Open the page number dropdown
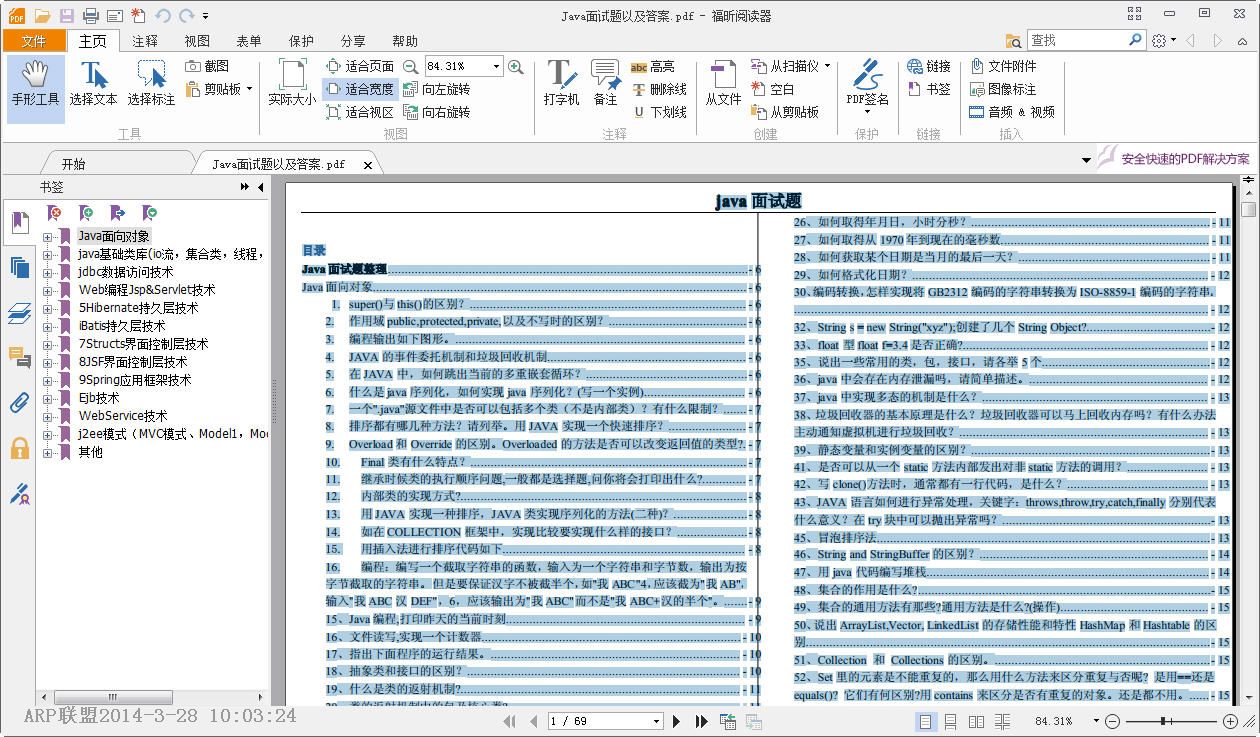 click(x=656, y=721)
